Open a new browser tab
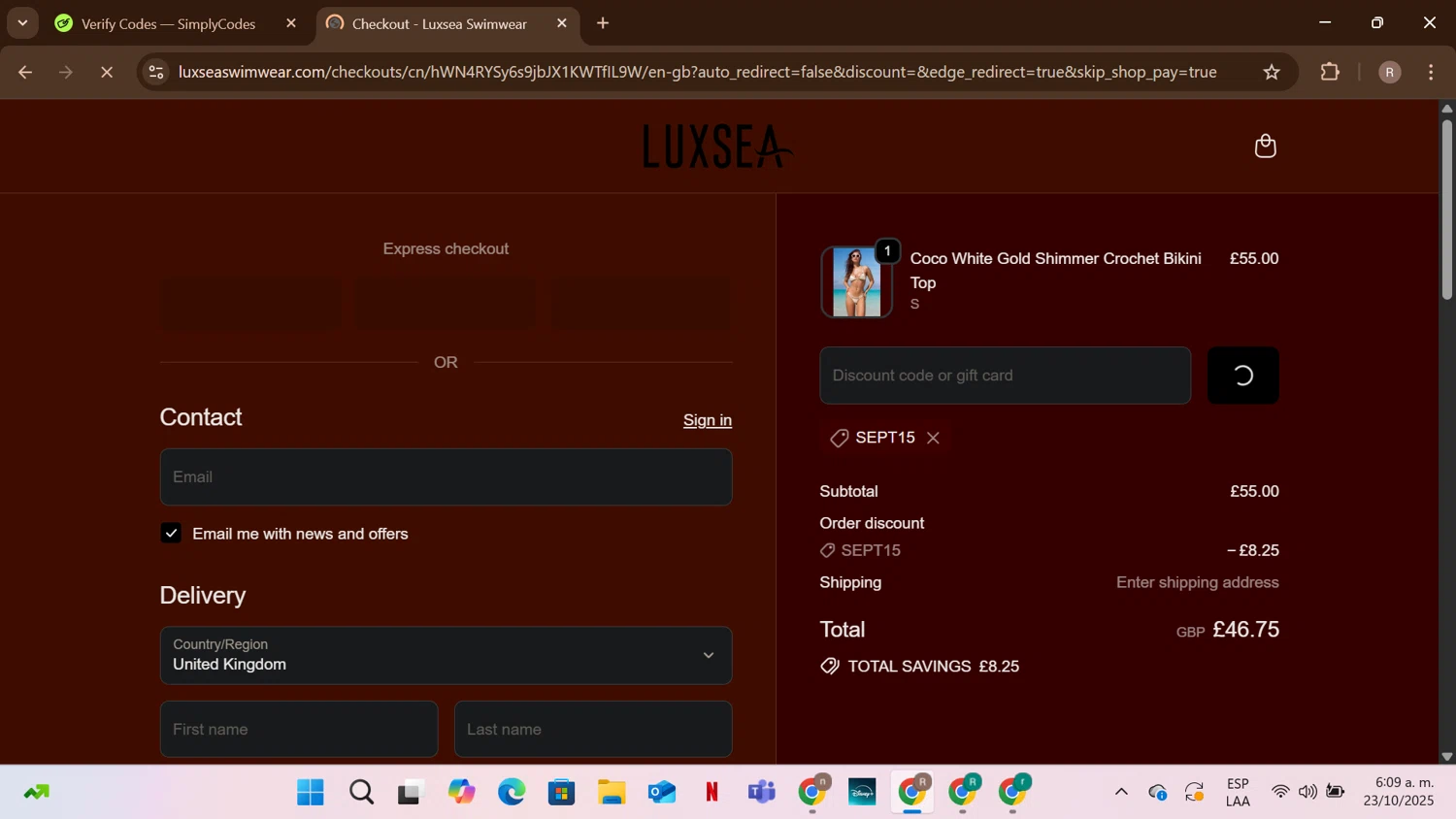Image resolution: width=1456 pixels, height=819 pixels. pyautogui.click(x=603, y=23)
